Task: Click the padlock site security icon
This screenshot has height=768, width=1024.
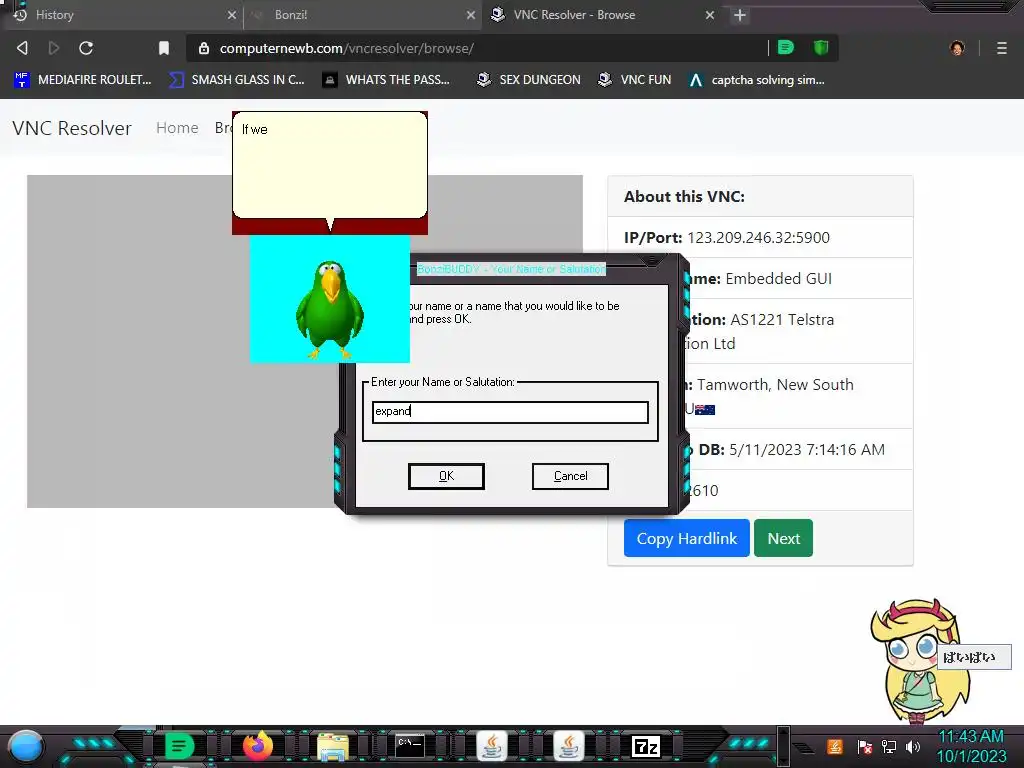Action: [x=204, y=48]
